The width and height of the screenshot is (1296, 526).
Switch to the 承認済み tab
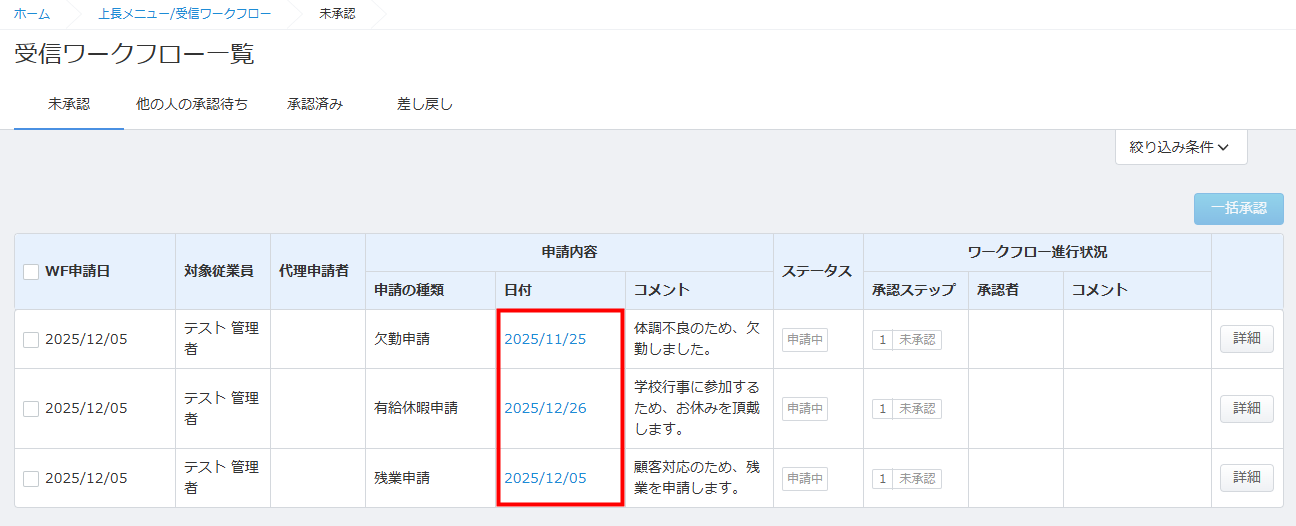(315, 104)
